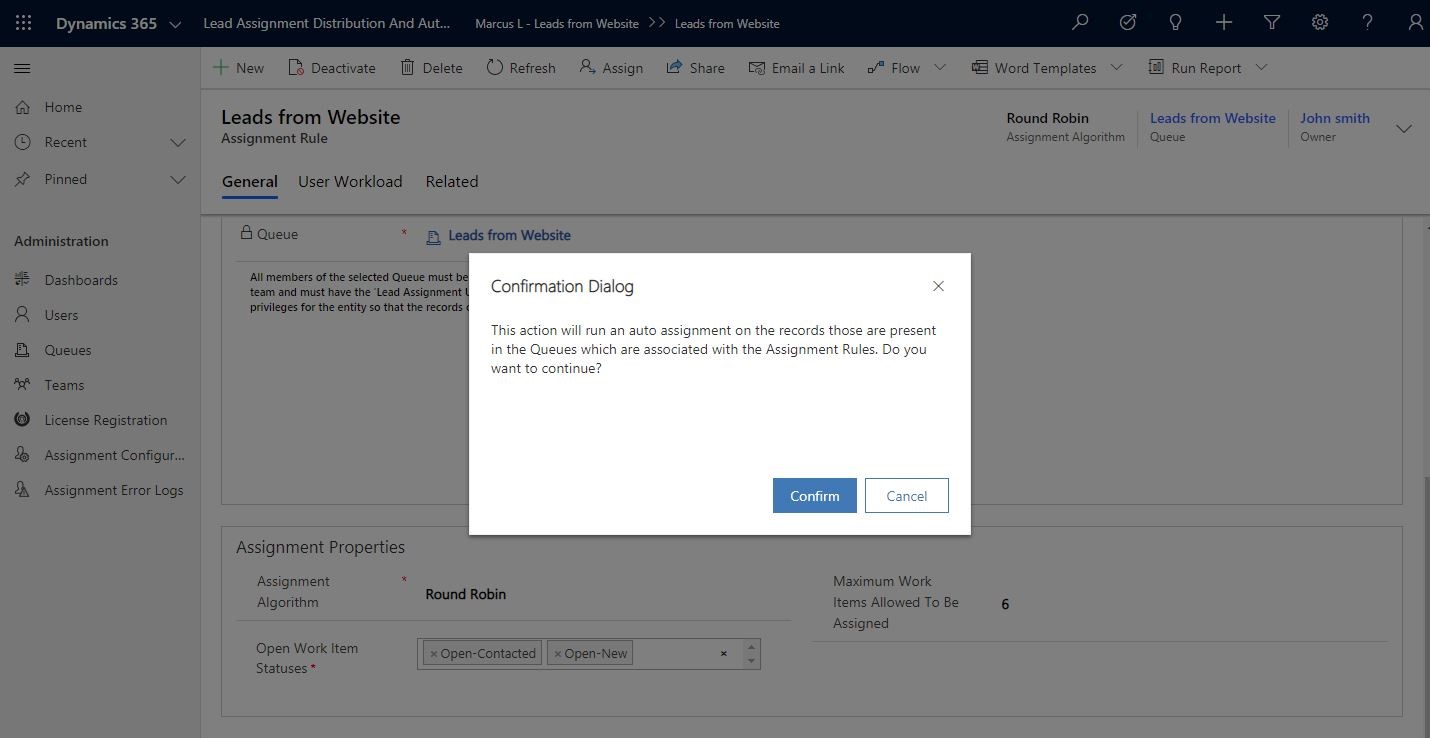This screenshot has width=1430, height=738.
Task: Click the Flow command
Action: pos(894,68)
